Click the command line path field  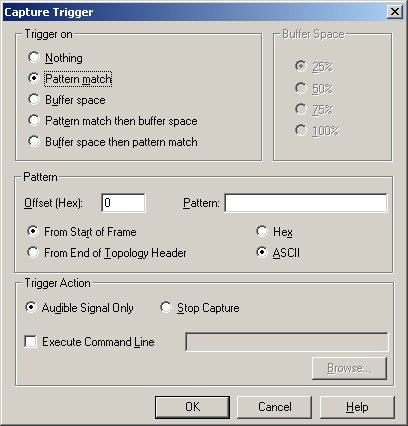(x=287, y=342)
